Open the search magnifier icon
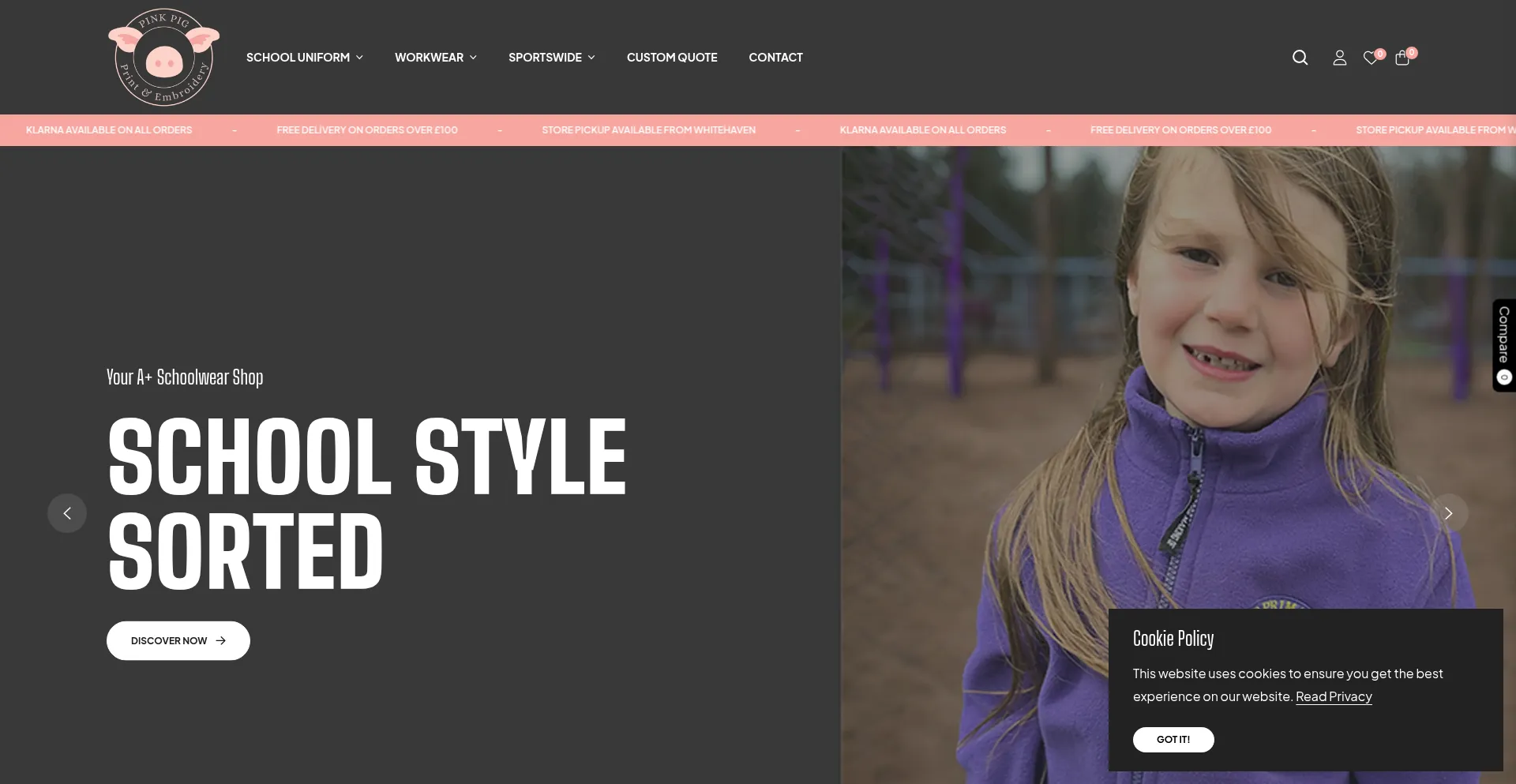 (1300, 58)
